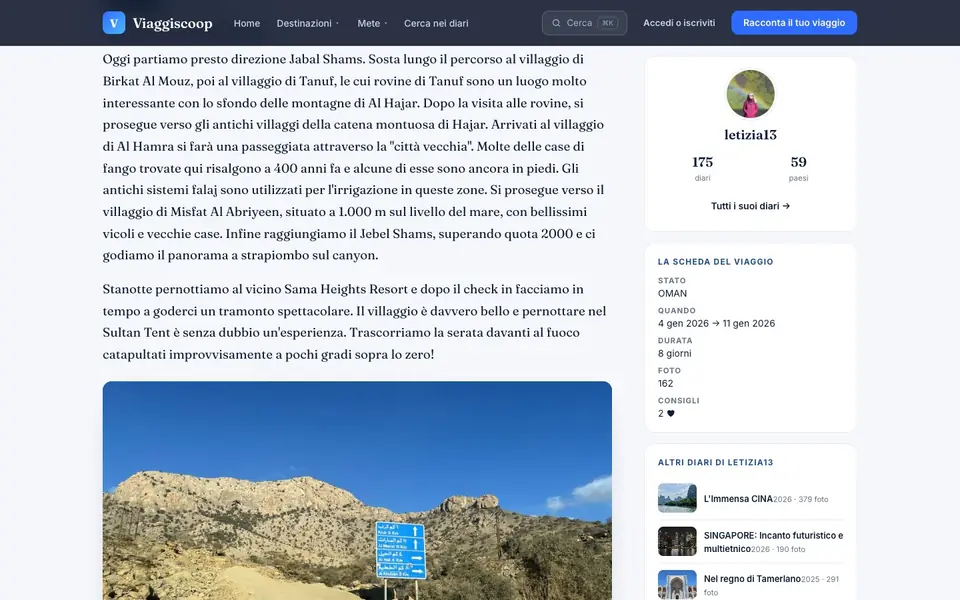Expand the Destinazioni dropdown

(x=307, y=23)
